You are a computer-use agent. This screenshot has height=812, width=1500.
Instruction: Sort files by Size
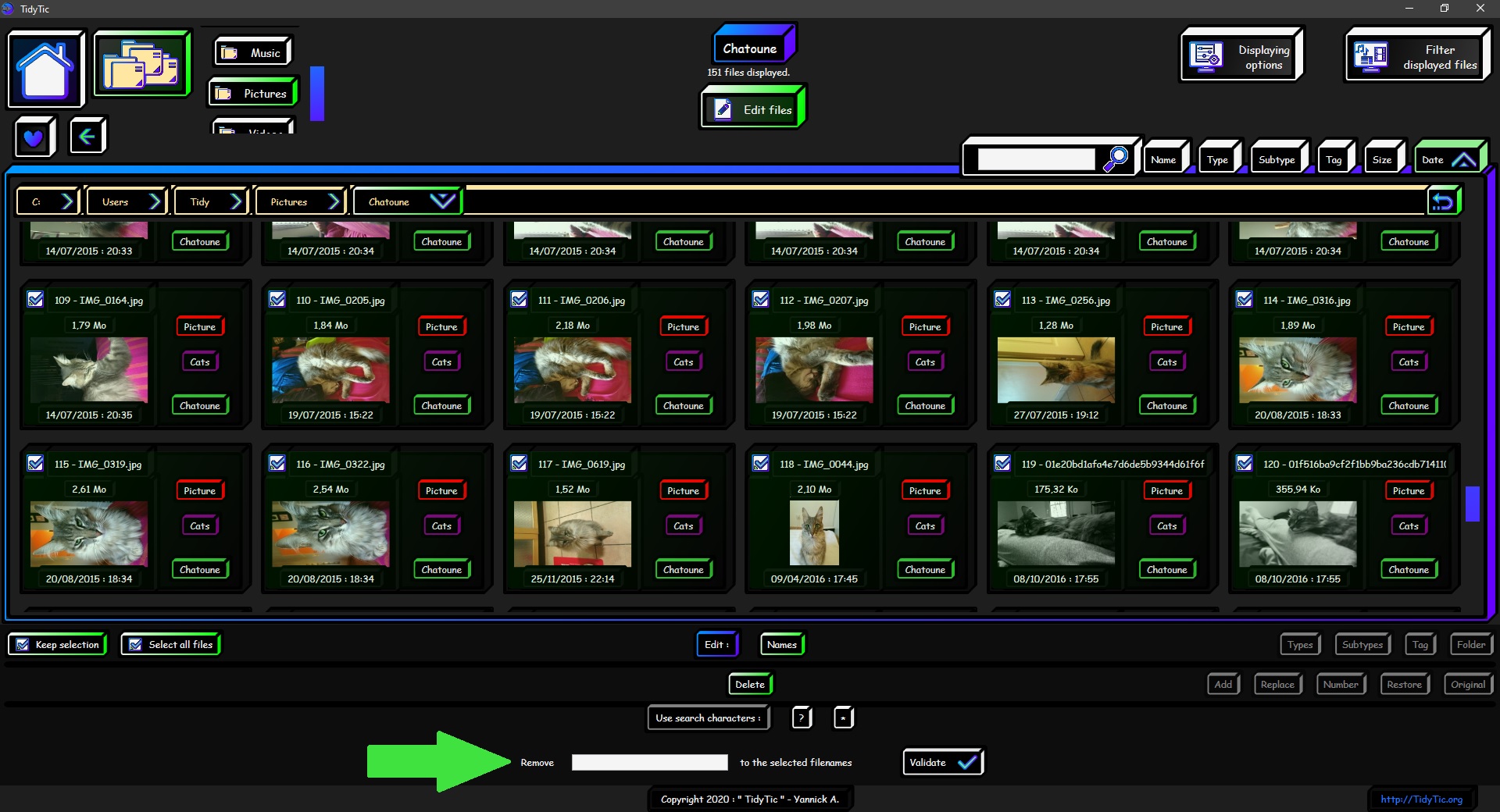pos(1381,160)
